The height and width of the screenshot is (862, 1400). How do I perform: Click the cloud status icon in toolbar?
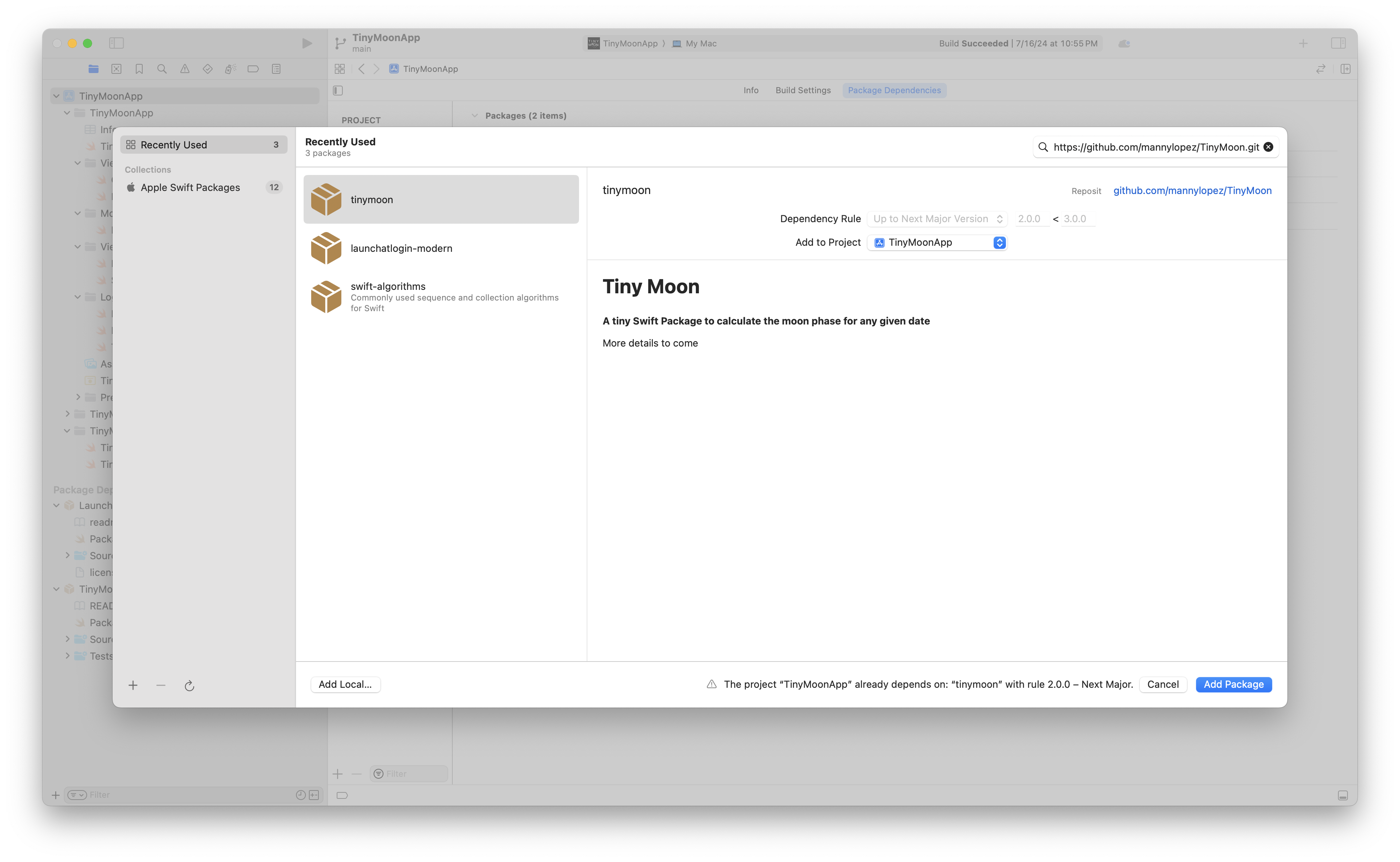(1124, 43)
